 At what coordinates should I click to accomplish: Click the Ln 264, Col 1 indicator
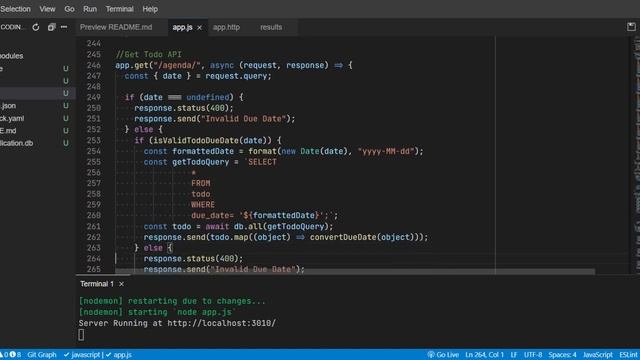484,355
